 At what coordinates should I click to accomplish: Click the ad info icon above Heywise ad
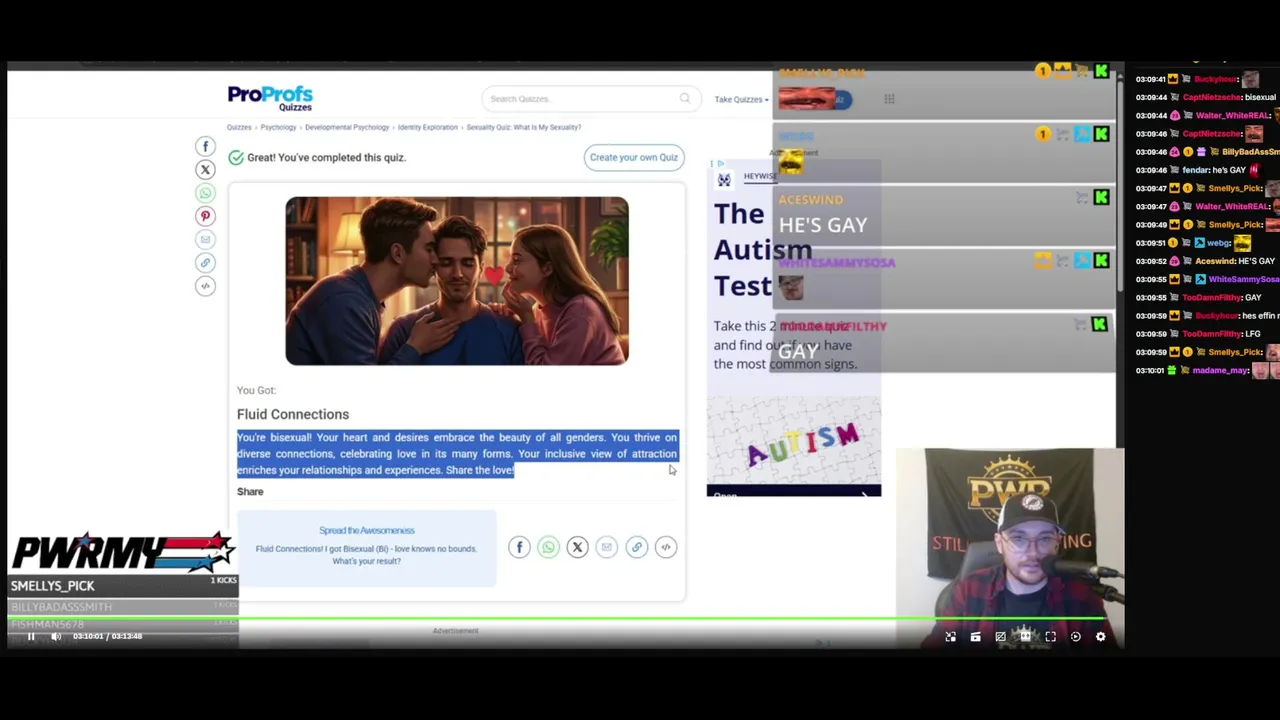point(719,163)
